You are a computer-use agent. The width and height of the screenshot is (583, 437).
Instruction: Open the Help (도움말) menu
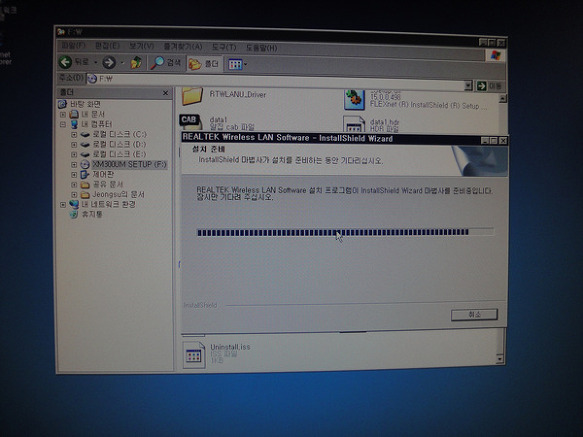coord(261,48)
